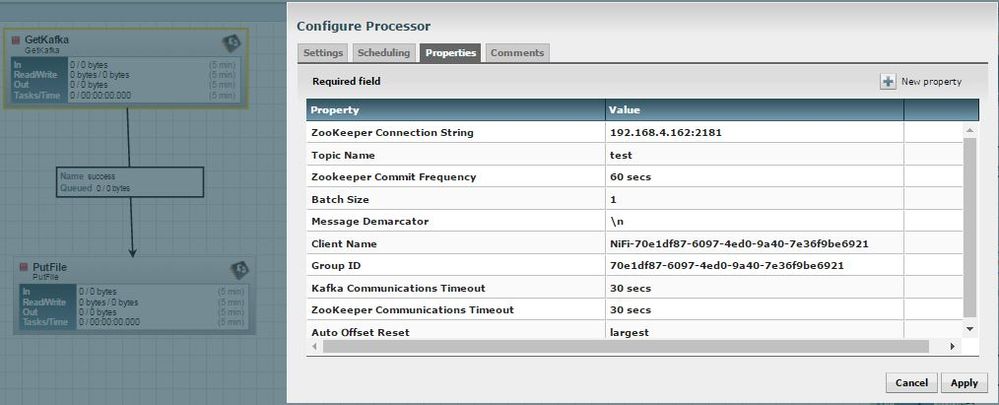Click the PutFile processor badge icon
This screenshot has width=999, height=405.
pyautogui.click(x=240, y=268)
